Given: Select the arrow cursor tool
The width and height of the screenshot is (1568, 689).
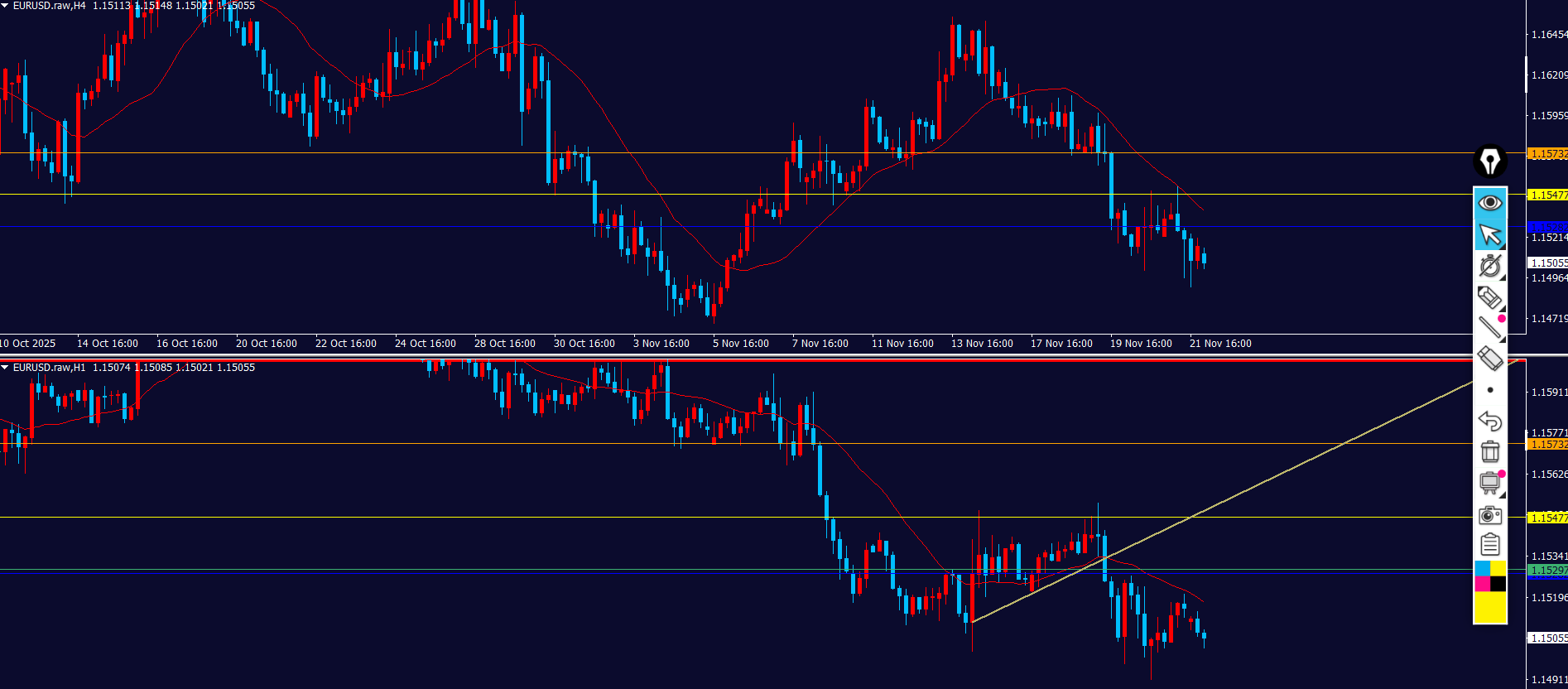Looking at the screenshot, I should 1490,235.
